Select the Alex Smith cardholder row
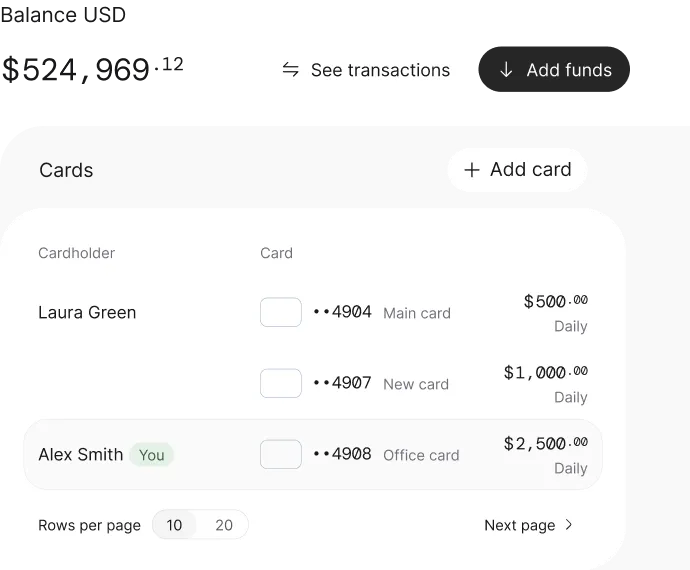 (313, 454)
